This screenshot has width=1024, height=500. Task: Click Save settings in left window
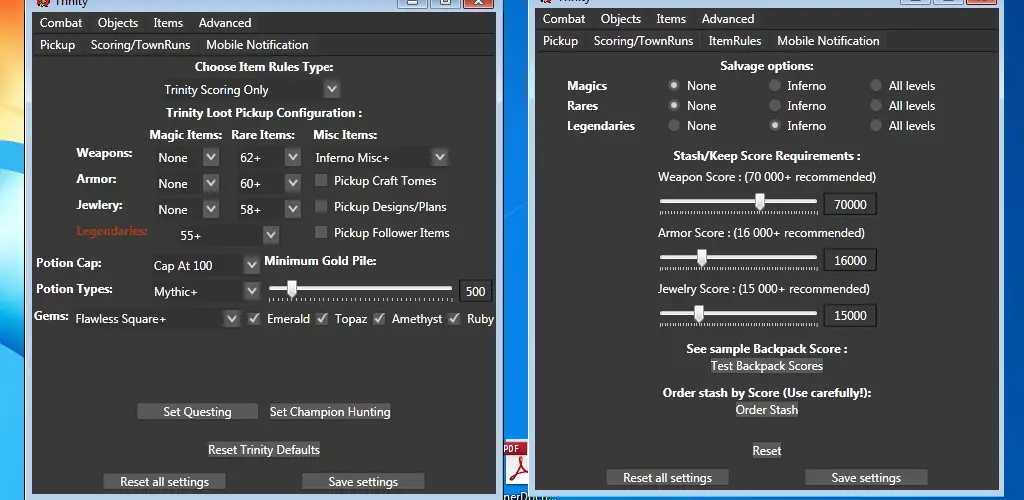coord(363,482)
